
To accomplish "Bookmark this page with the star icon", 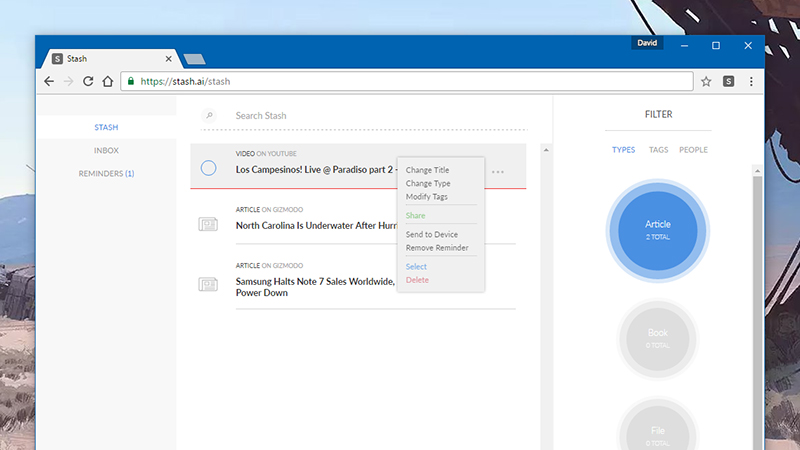I will [x=706, y=81].
